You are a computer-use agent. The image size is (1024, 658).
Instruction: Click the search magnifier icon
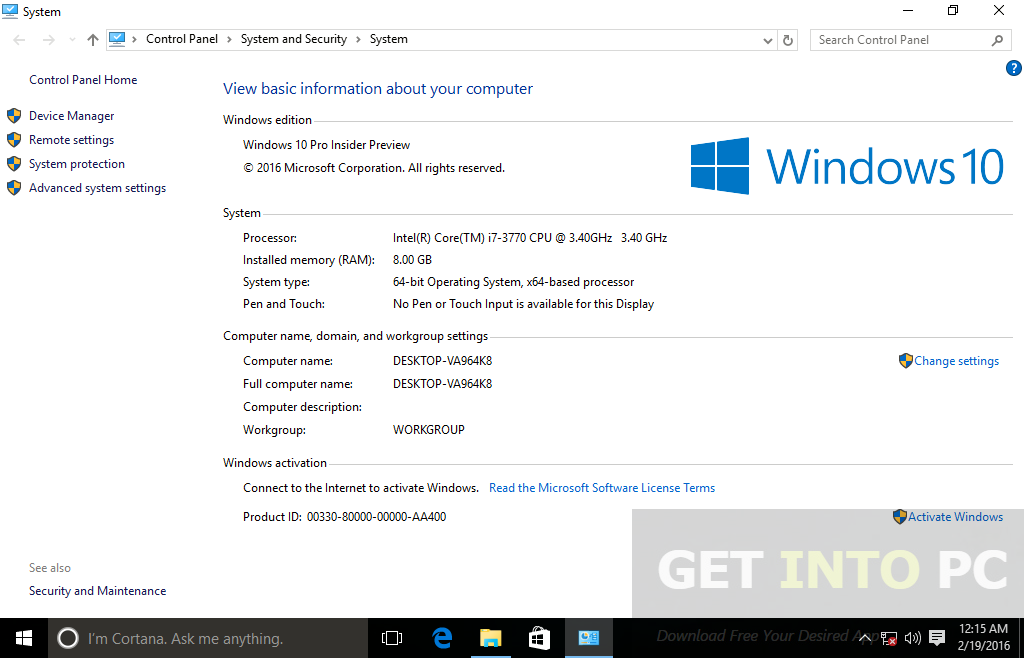(x=997, y=40)
